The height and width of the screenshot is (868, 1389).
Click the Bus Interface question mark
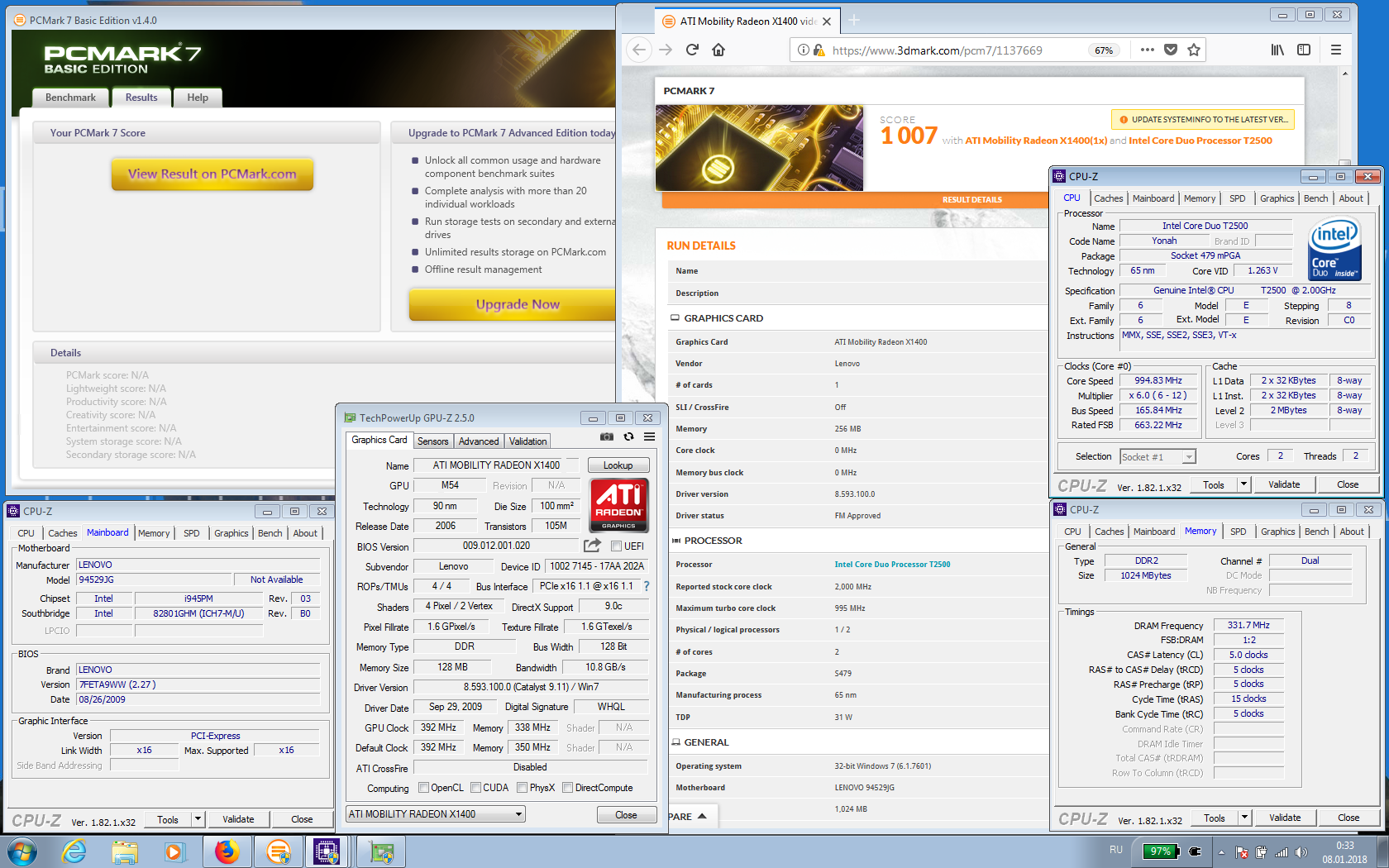[647, 586]
